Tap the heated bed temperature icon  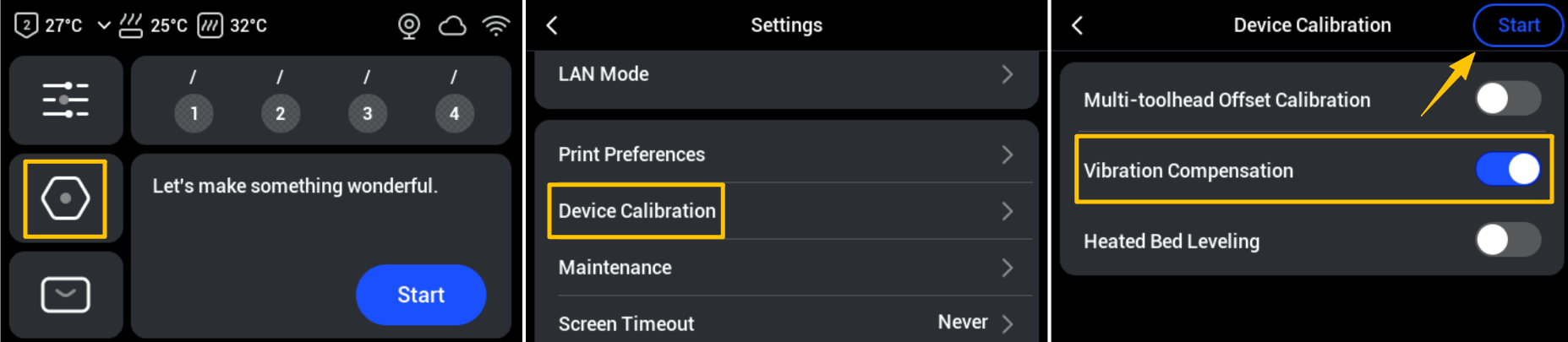(x=131, y=25)
